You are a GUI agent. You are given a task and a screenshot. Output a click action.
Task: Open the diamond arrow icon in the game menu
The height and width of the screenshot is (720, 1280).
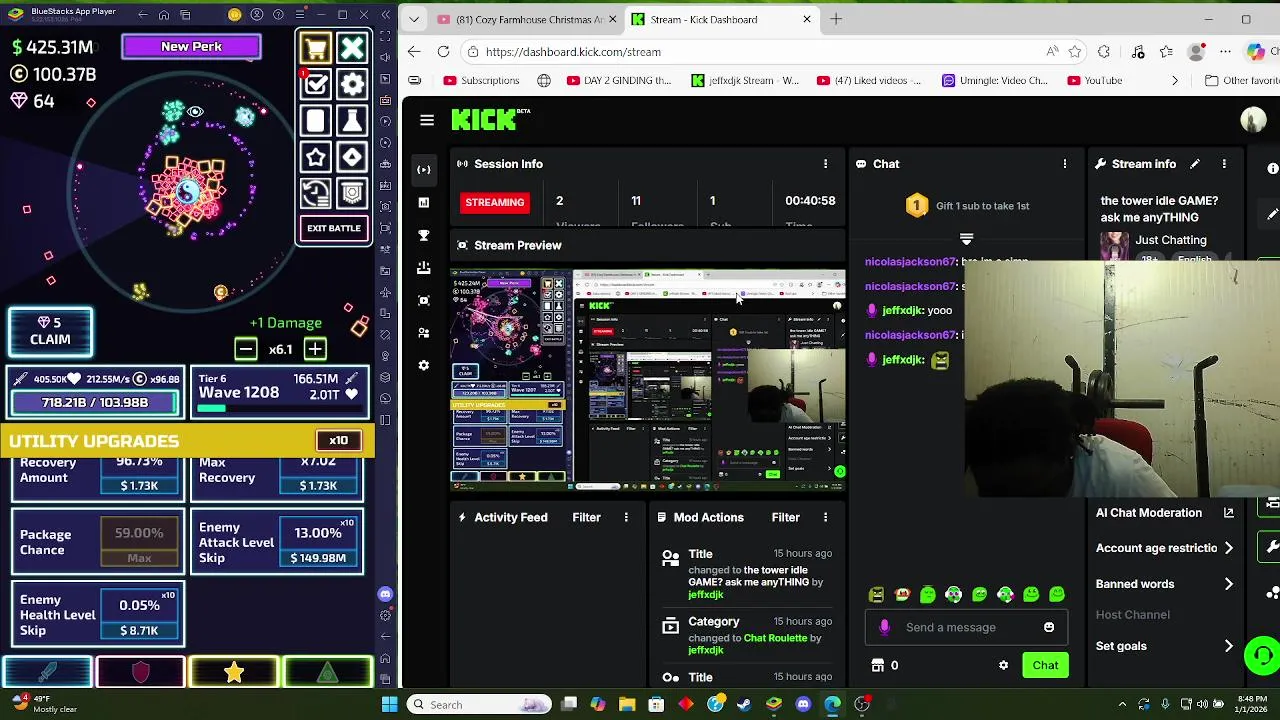352,157
